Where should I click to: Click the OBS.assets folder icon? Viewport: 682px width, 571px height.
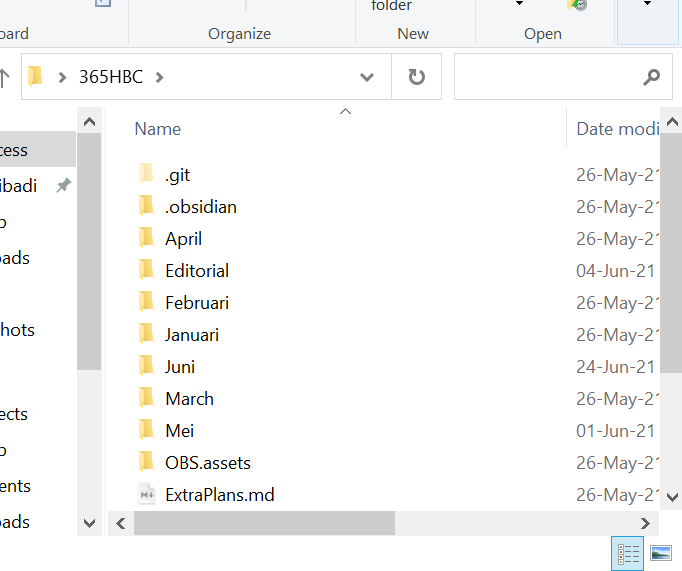(146, 463)
